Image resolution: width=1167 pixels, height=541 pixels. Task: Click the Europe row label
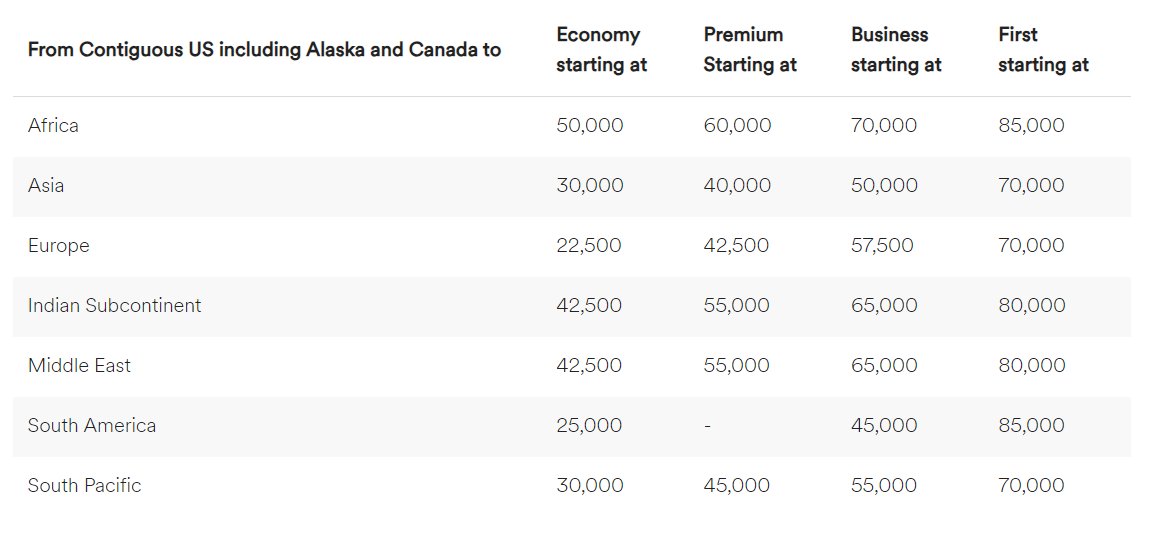pyautogui.click(x=58, y=246)
